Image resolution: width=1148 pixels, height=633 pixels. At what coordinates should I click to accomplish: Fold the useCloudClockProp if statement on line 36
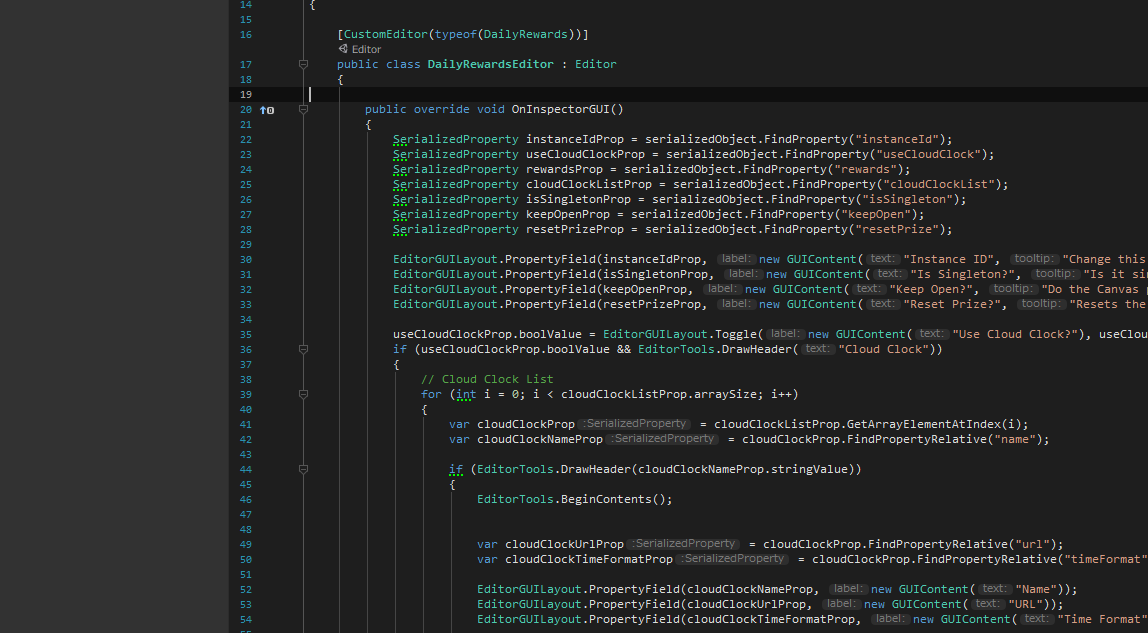pos(303,349)
